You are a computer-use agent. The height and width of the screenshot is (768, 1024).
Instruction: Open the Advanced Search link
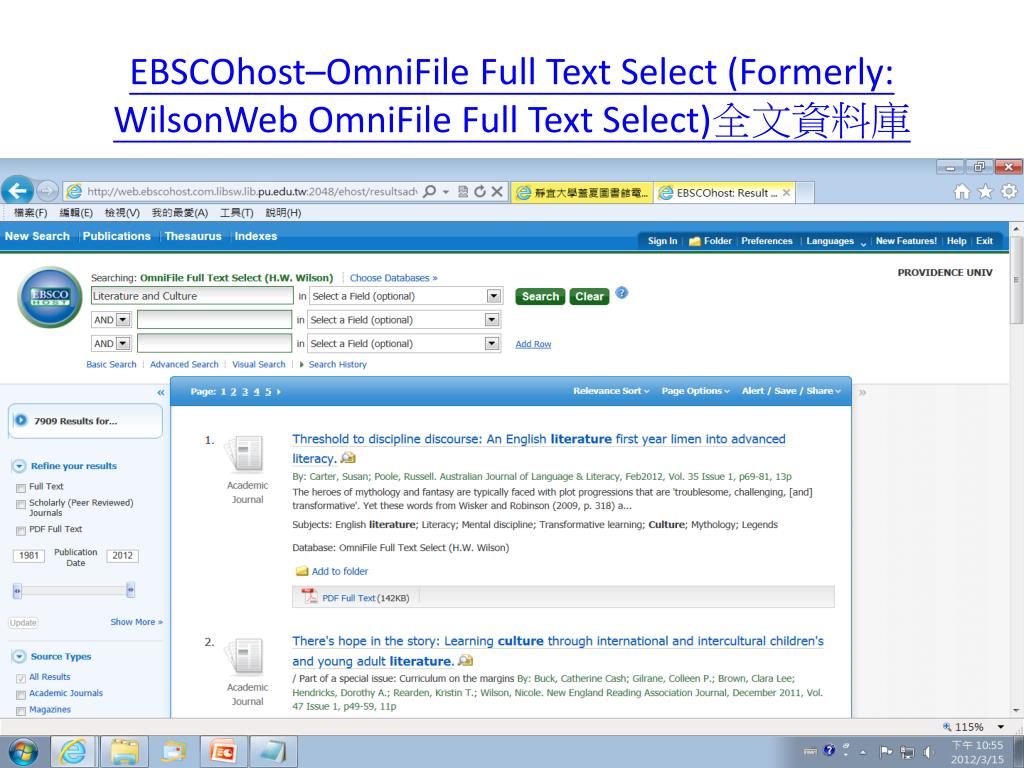pos(184,364)
